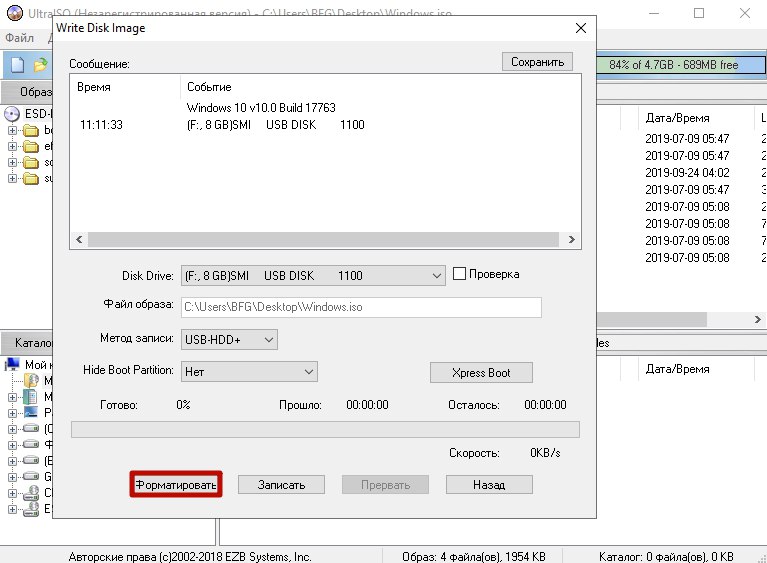The height and width of the screenshot is (563, 767).
Task: Click the Прервать button
Action: click(x=385, y=485)
